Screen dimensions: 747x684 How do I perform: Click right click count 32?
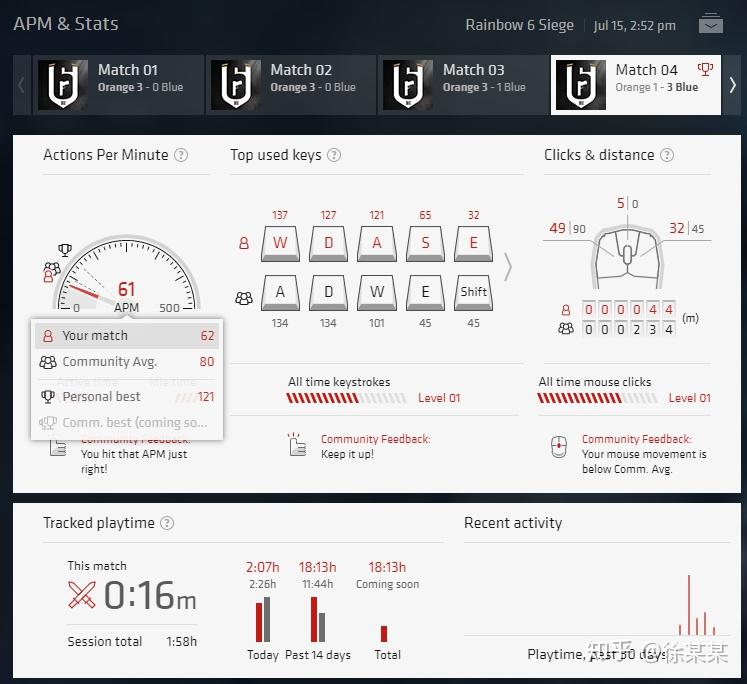(676, 228)
